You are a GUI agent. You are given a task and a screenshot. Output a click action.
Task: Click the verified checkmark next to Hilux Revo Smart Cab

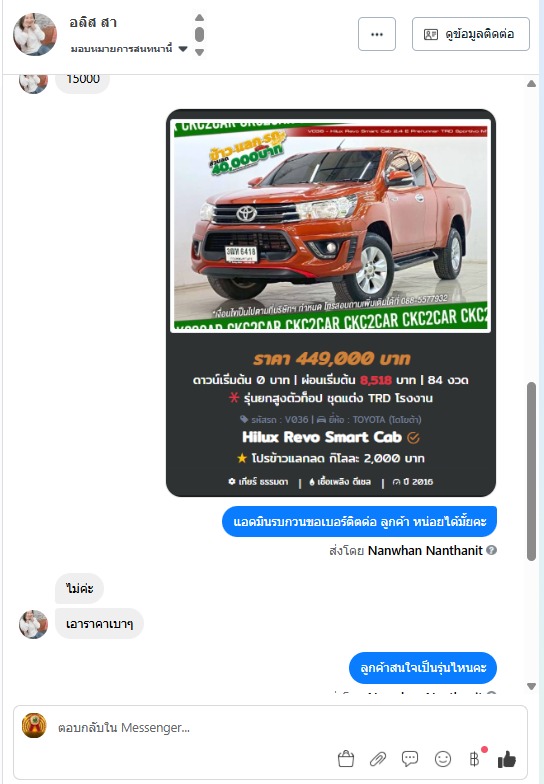point(413,438)
